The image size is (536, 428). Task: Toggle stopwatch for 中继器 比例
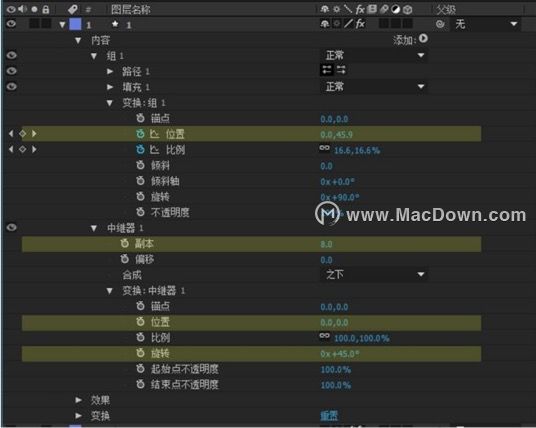click(140, 337)
